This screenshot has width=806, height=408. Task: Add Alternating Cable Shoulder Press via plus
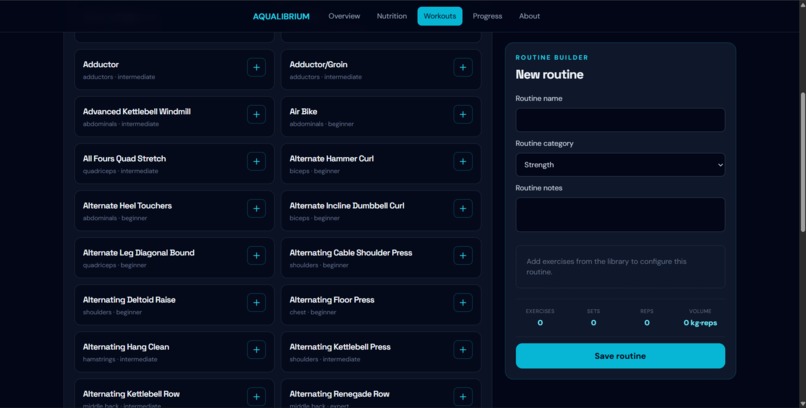(463, 255)
